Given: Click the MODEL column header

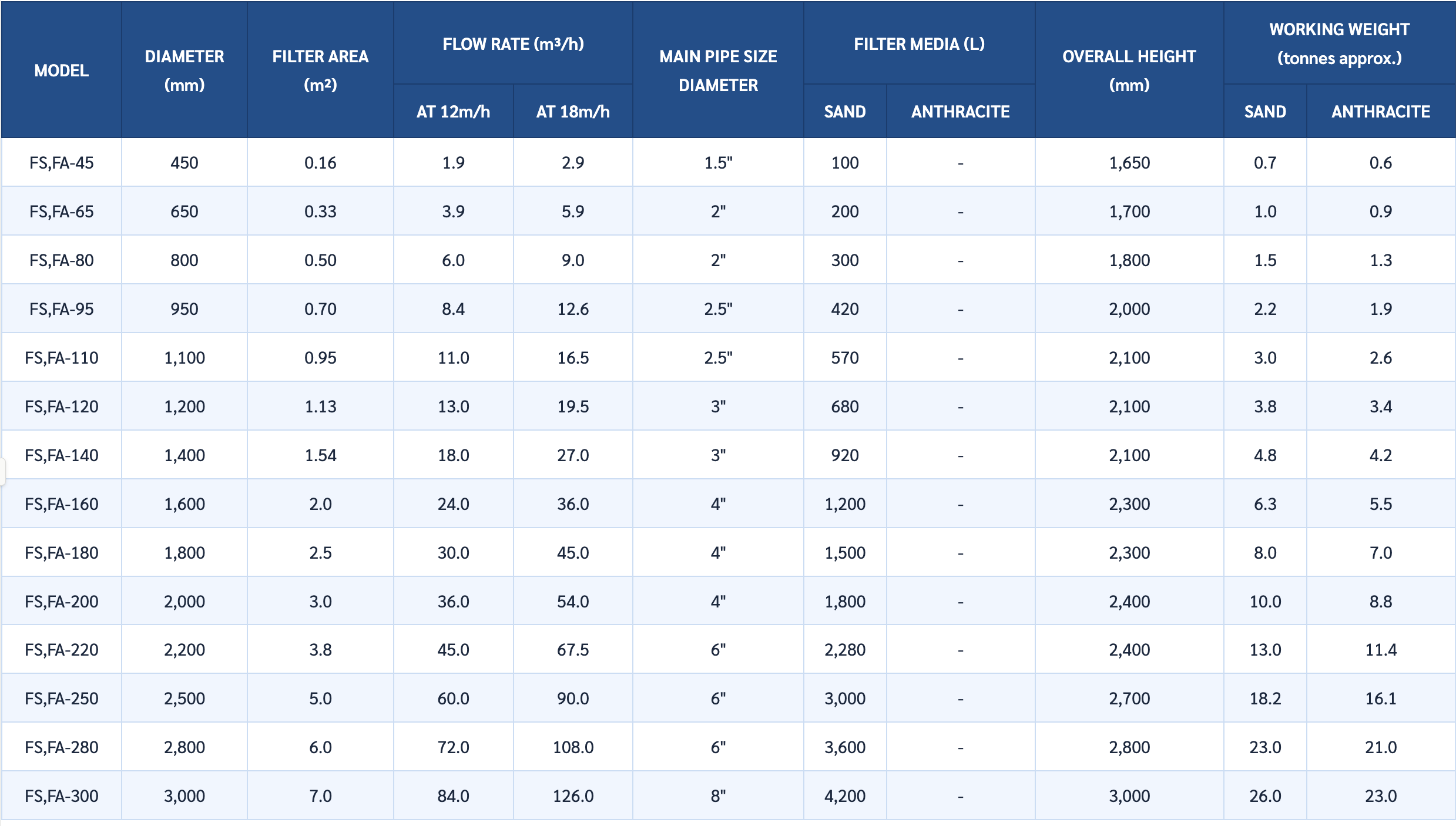Looking at the screenshot, I should [61, 70].
